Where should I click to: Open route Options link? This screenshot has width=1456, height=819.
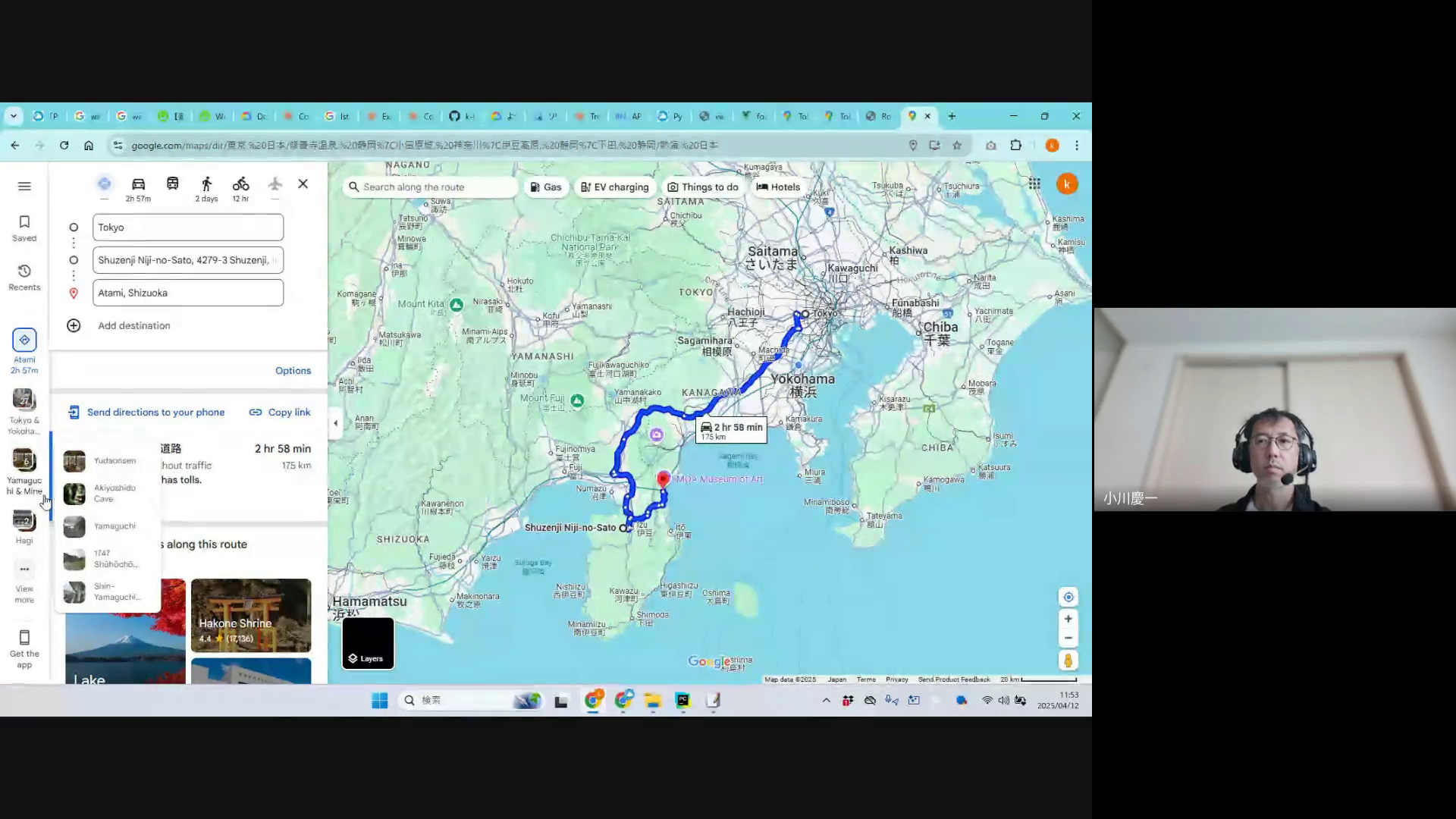click(293, 371)
